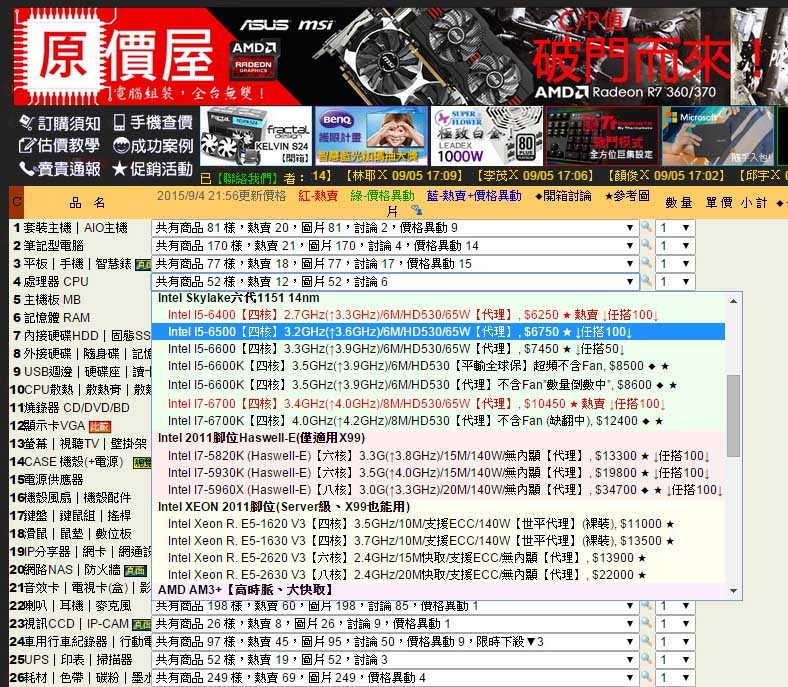This screenshot has height=687, width=788.
Task: Select Intel I7-6700K $12400 option
Action: [x=438, y=421]
